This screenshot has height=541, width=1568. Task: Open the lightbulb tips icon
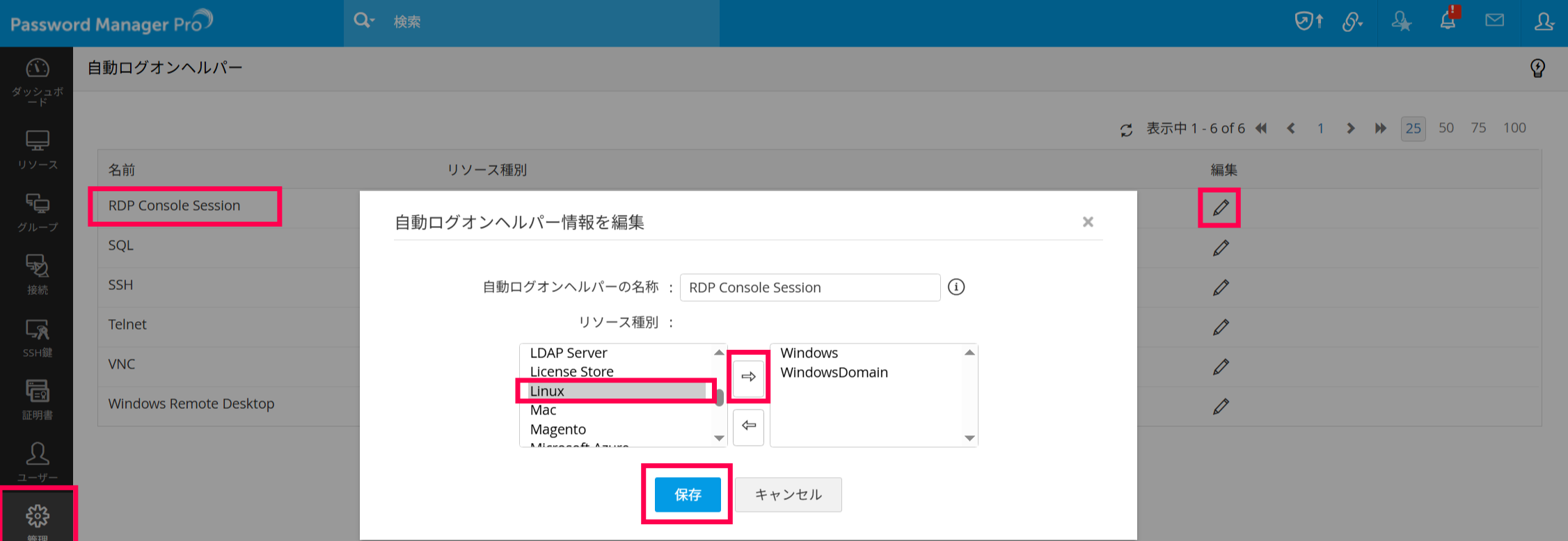[x=1537, y=68]
